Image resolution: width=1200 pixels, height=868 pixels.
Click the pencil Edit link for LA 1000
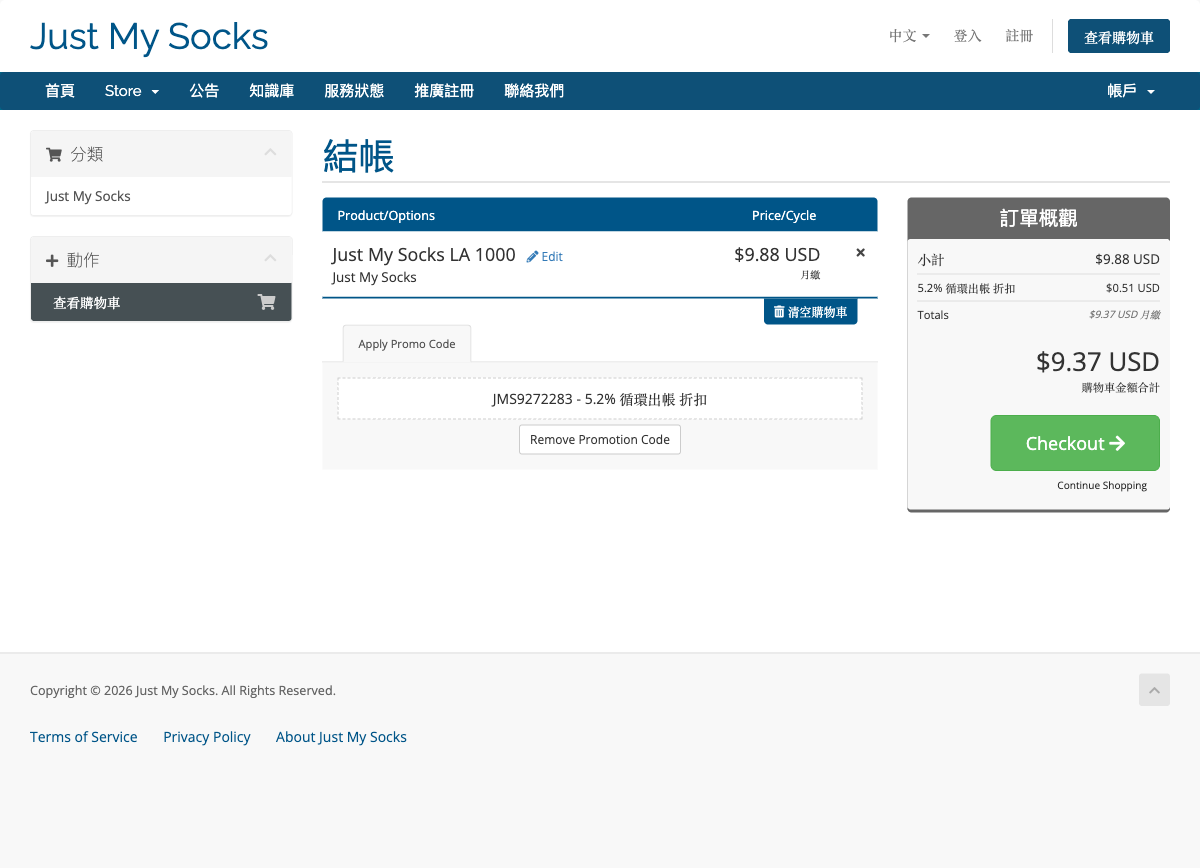tap(544, 257)
